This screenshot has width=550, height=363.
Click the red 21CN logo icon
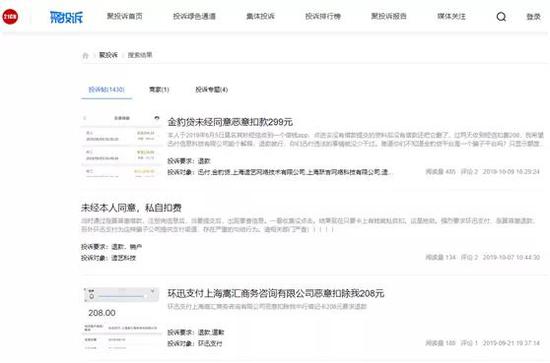pyautogui.click(x=10, y=16)
